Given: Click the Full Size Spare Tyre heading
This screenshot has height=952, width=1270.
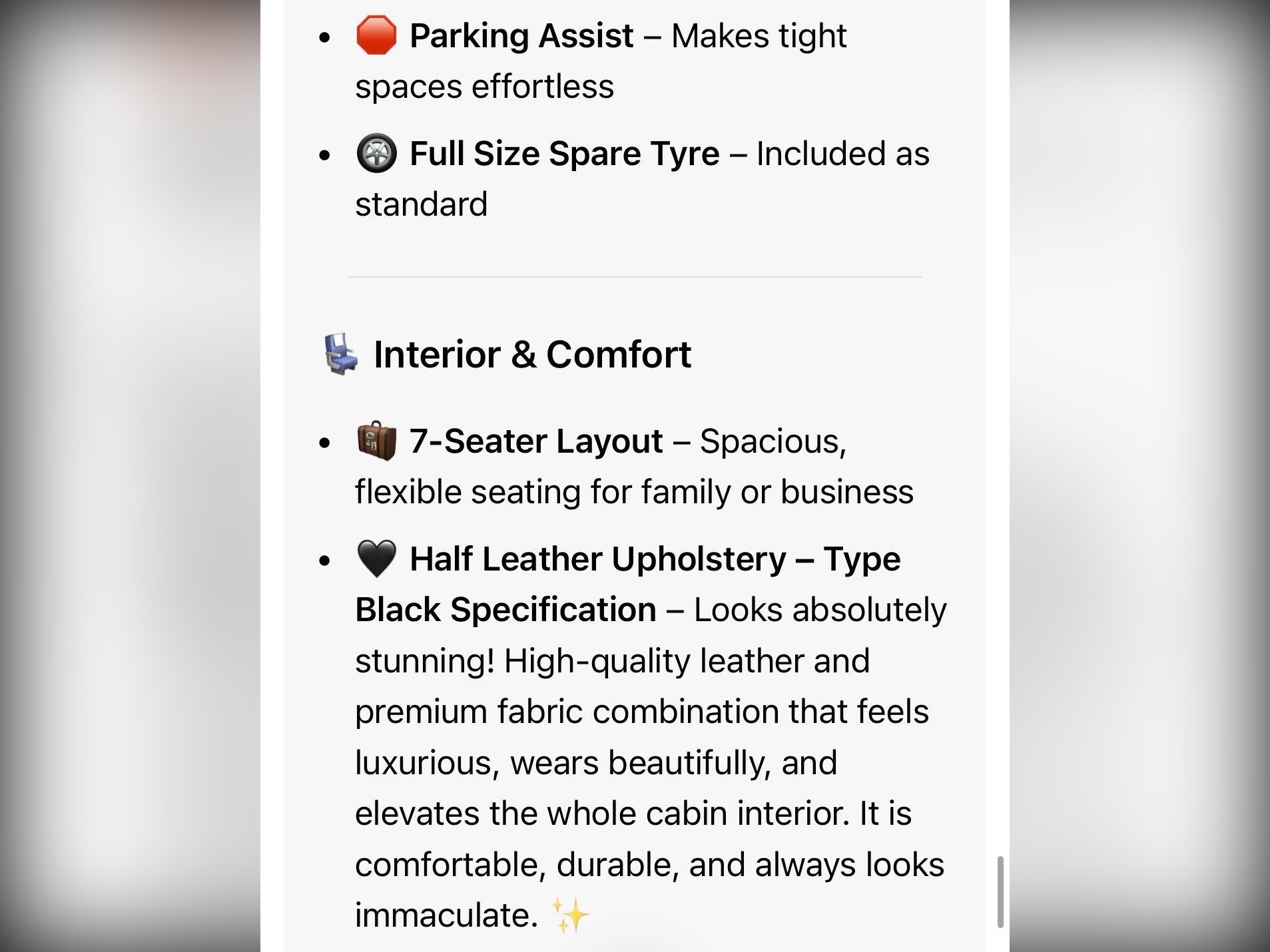Looking at the screenshot, I should [564, 154].
